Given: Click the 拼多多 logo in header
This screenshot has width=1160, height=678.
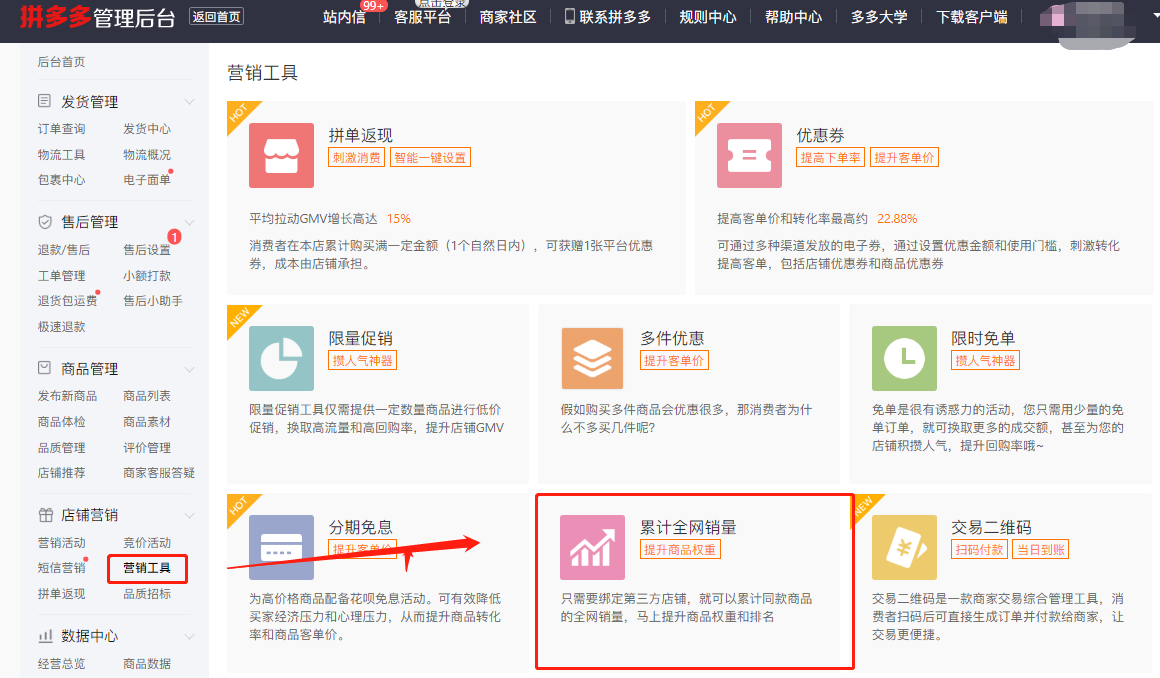Looking at the screenshot, I should [x=55, y=16].
